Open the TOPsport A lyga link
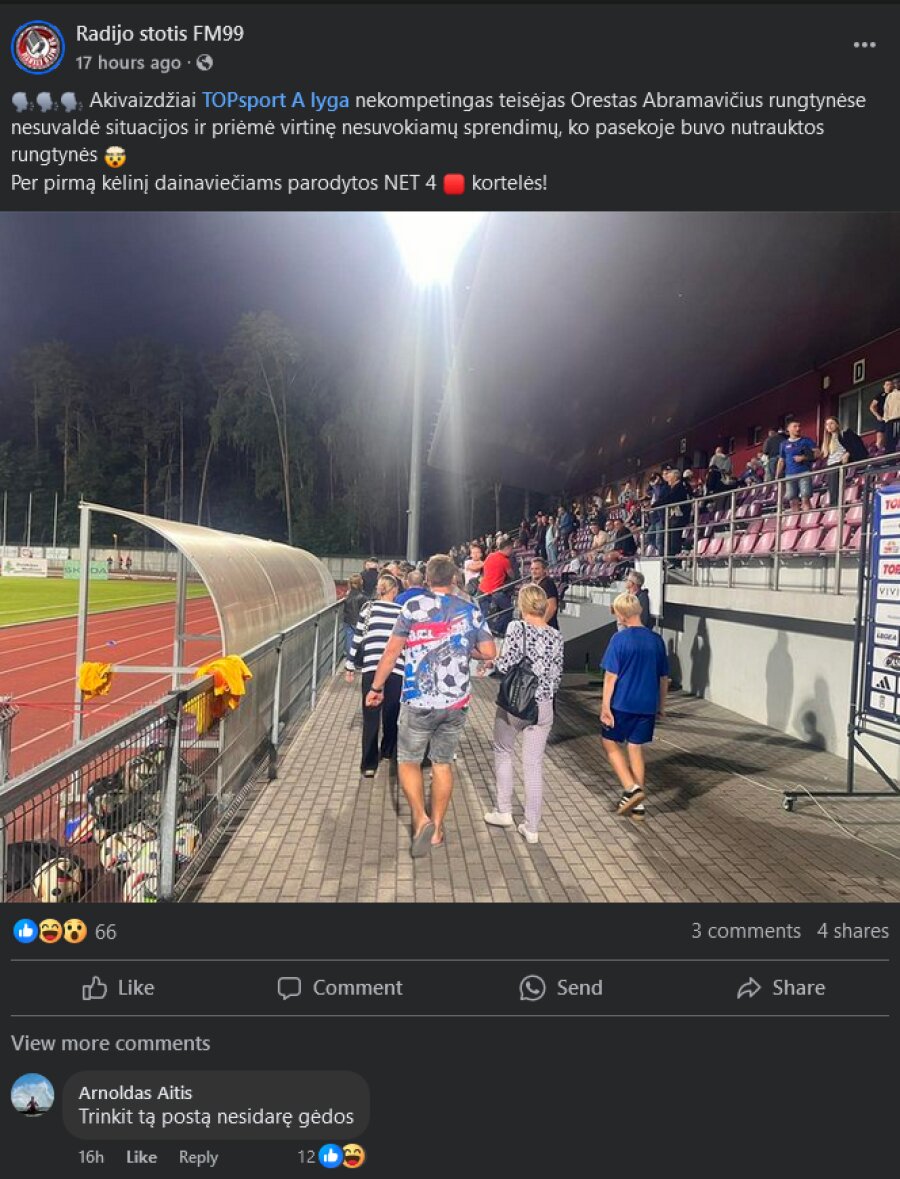The width and height of the screenshot is (900, 1179). point(275,101)
